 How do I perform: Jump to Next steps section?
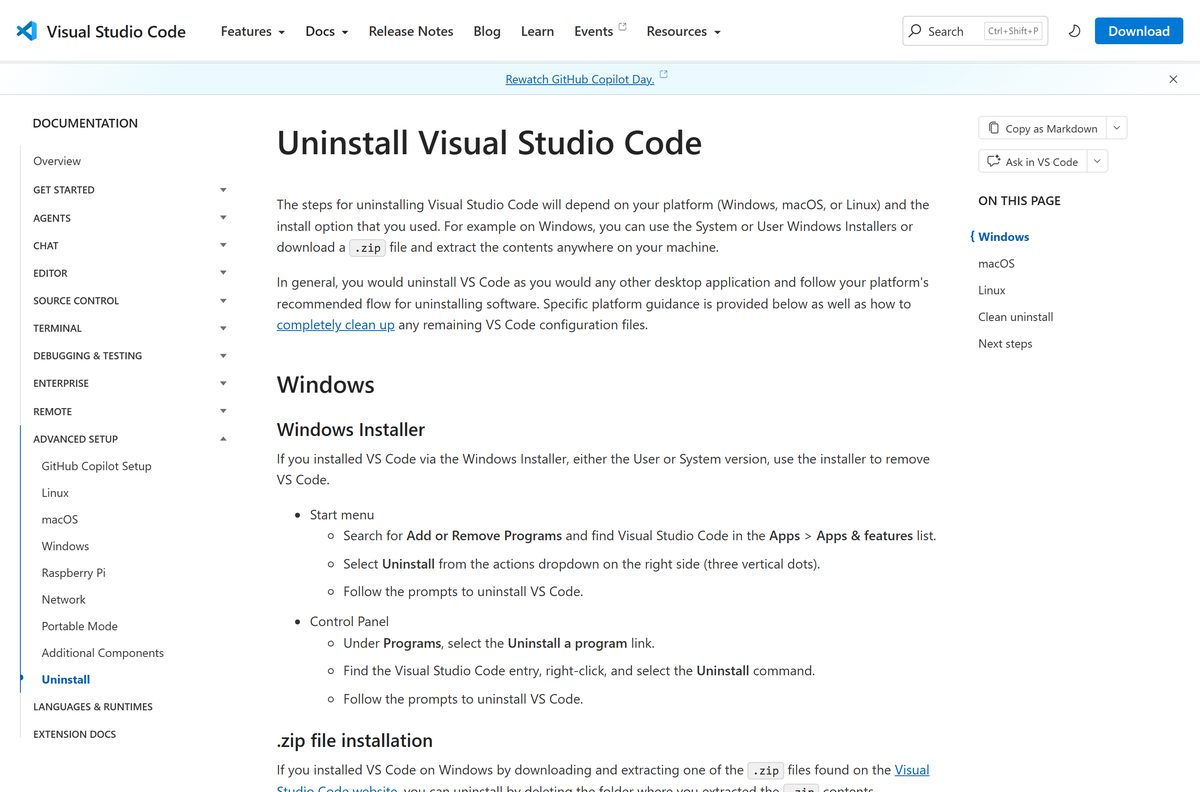pyautogui.click(x=1005, y=344)
